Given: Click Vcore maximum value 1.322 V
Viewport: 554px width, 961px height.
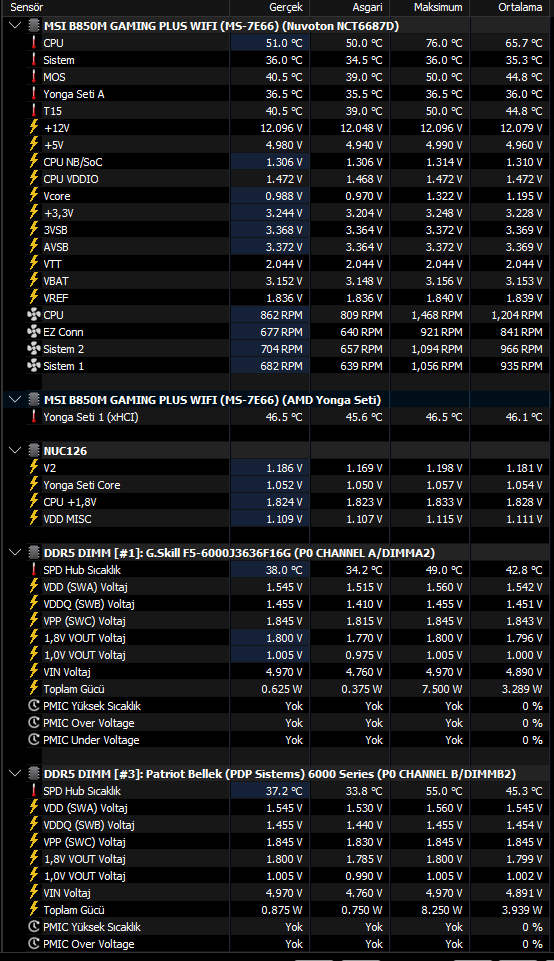Looking at the screenshot, I should pos(444,196).
